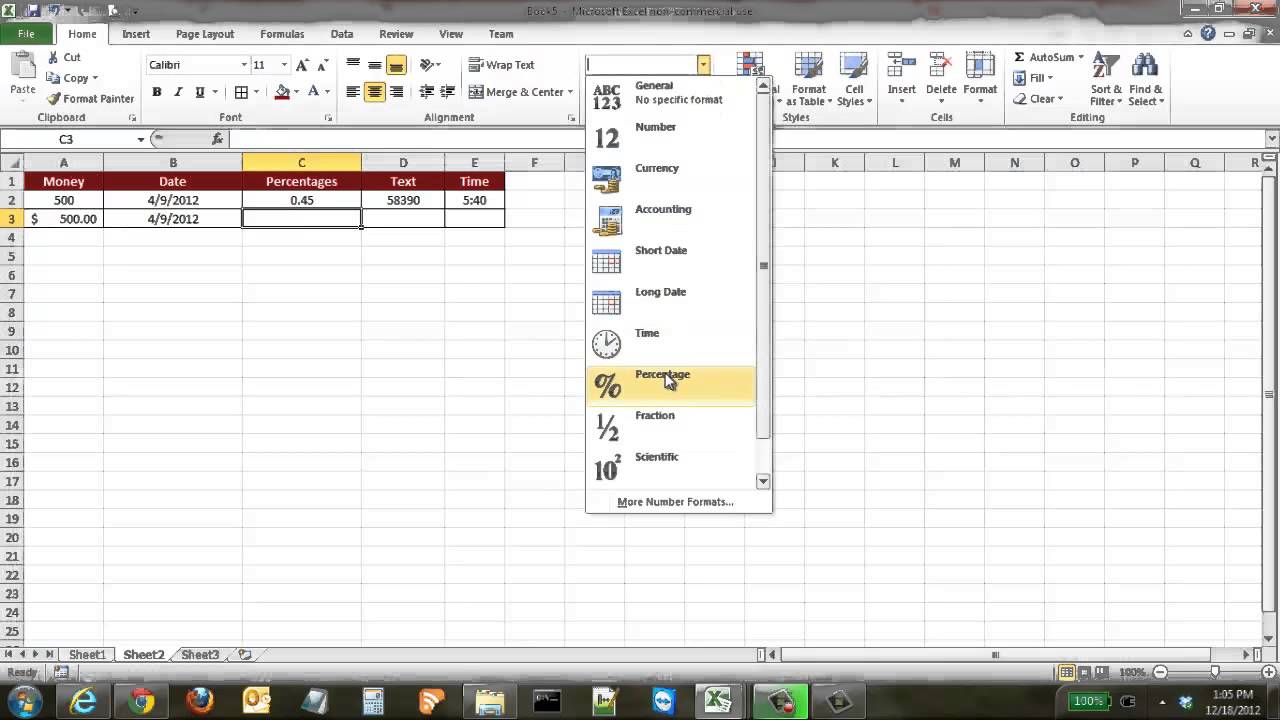The width and height of the screenshot is (1280, 720).
Task: Select the Short Date format
Action: click(671, 261)
